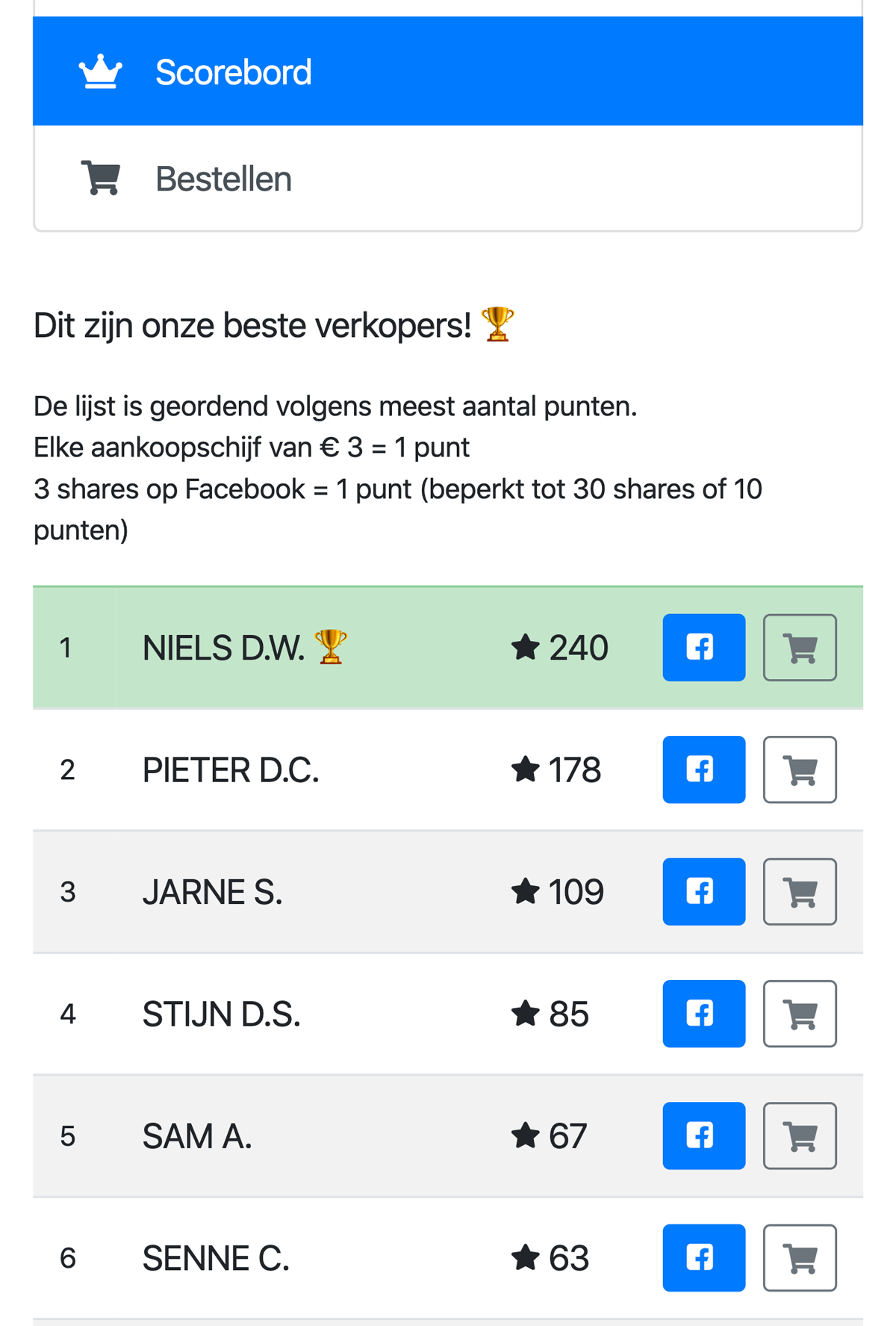Image resolution: width=896 pixels, height=1326 pixels.
Task: Select the NIELS D.W. name entry
Action: (x=223, y=648)
